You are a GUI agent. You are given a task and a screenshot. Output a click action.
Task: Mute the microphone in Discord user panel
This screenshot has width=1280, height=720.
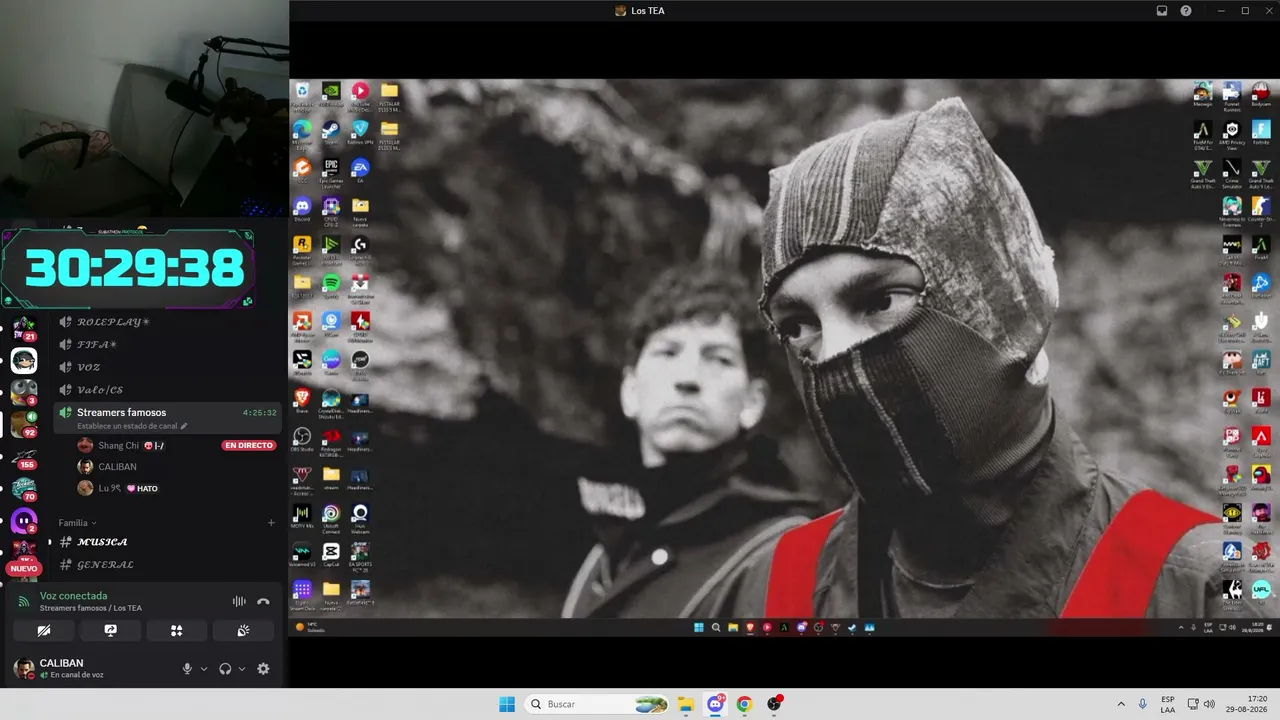pos(187,669)
